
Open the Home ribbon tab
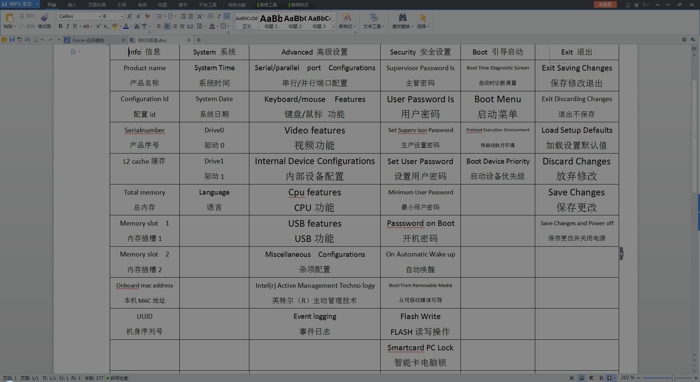52,5
